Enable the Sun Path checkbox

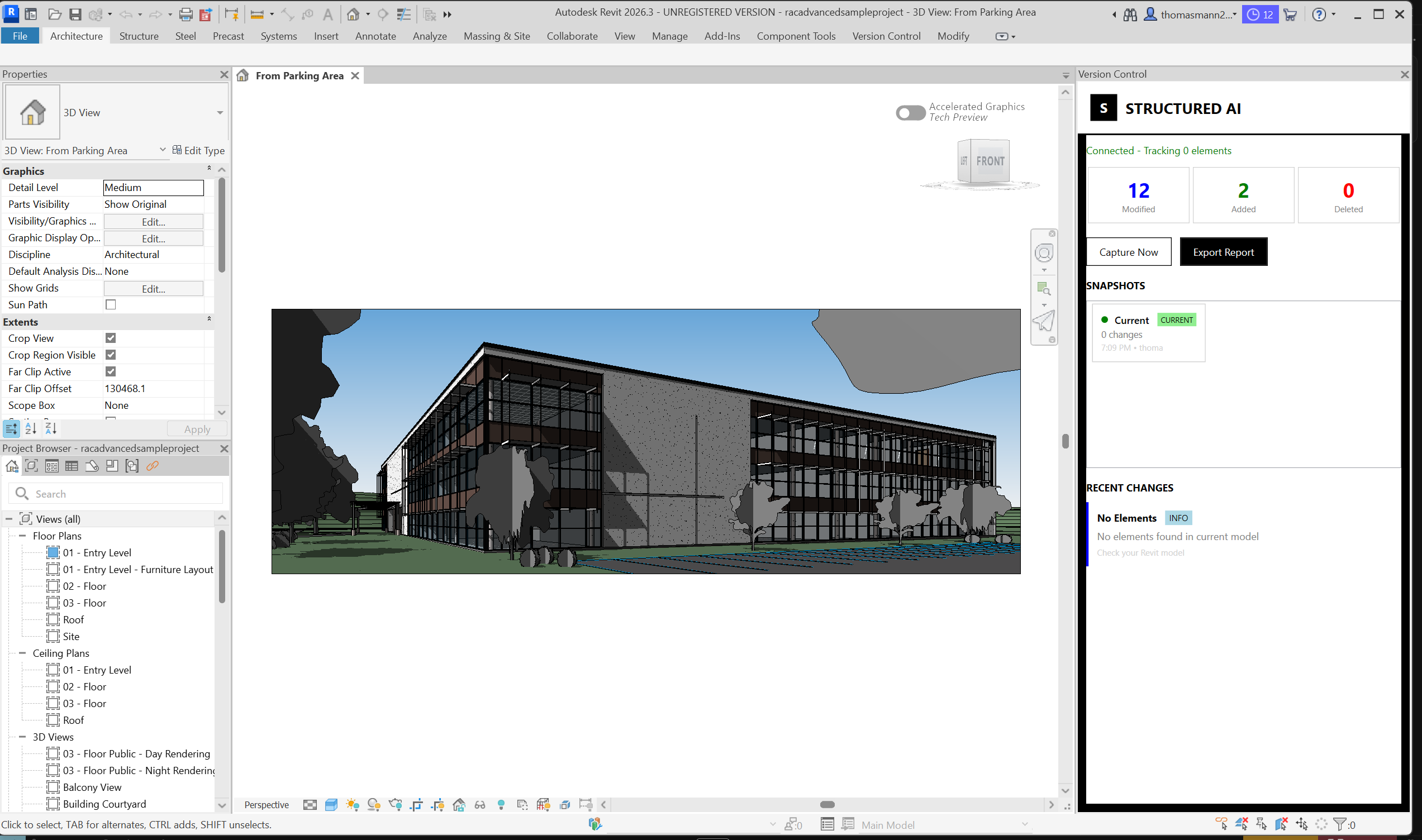(x=111, y=304)
